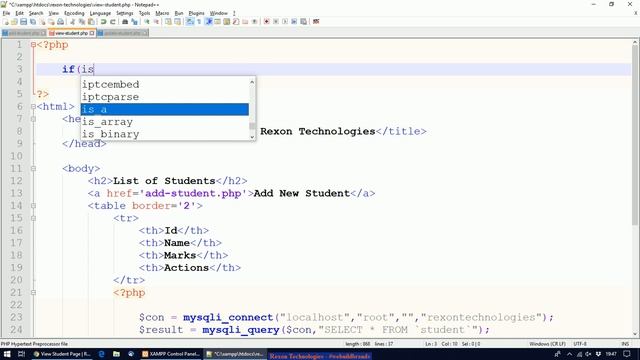Screen dimensions: 640x360
Task: Click the Zoom Out toolbar icon
Action: [156, 22]
